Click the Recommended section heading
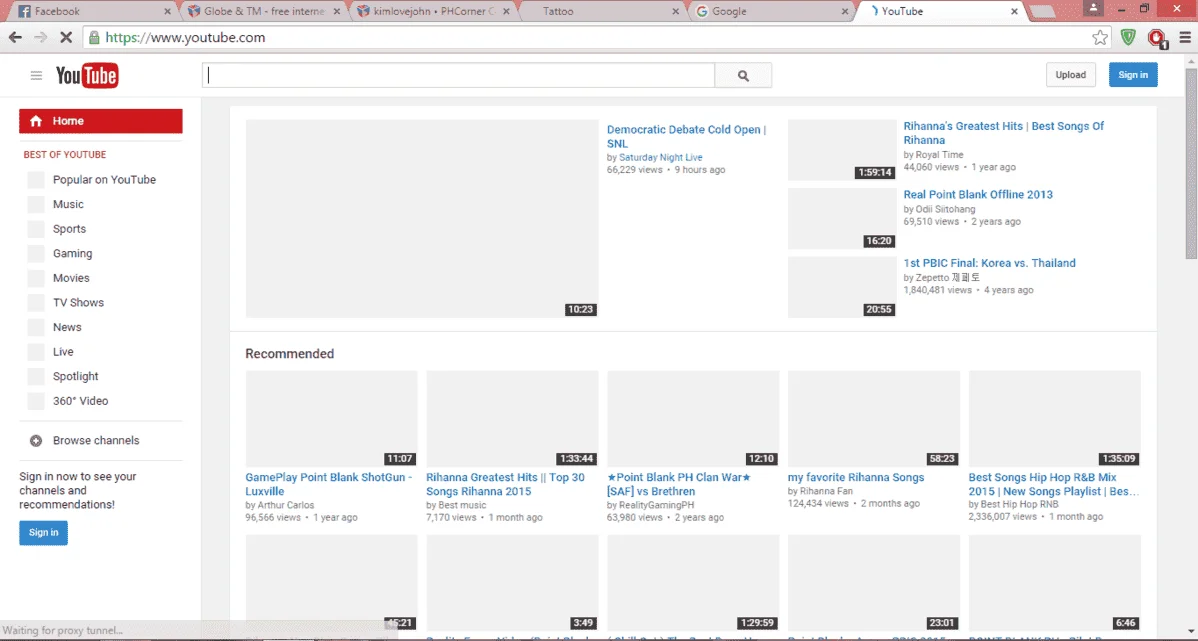Image resolution: width=1198 pixels, height=641 pixels. (x=290, y=354)
